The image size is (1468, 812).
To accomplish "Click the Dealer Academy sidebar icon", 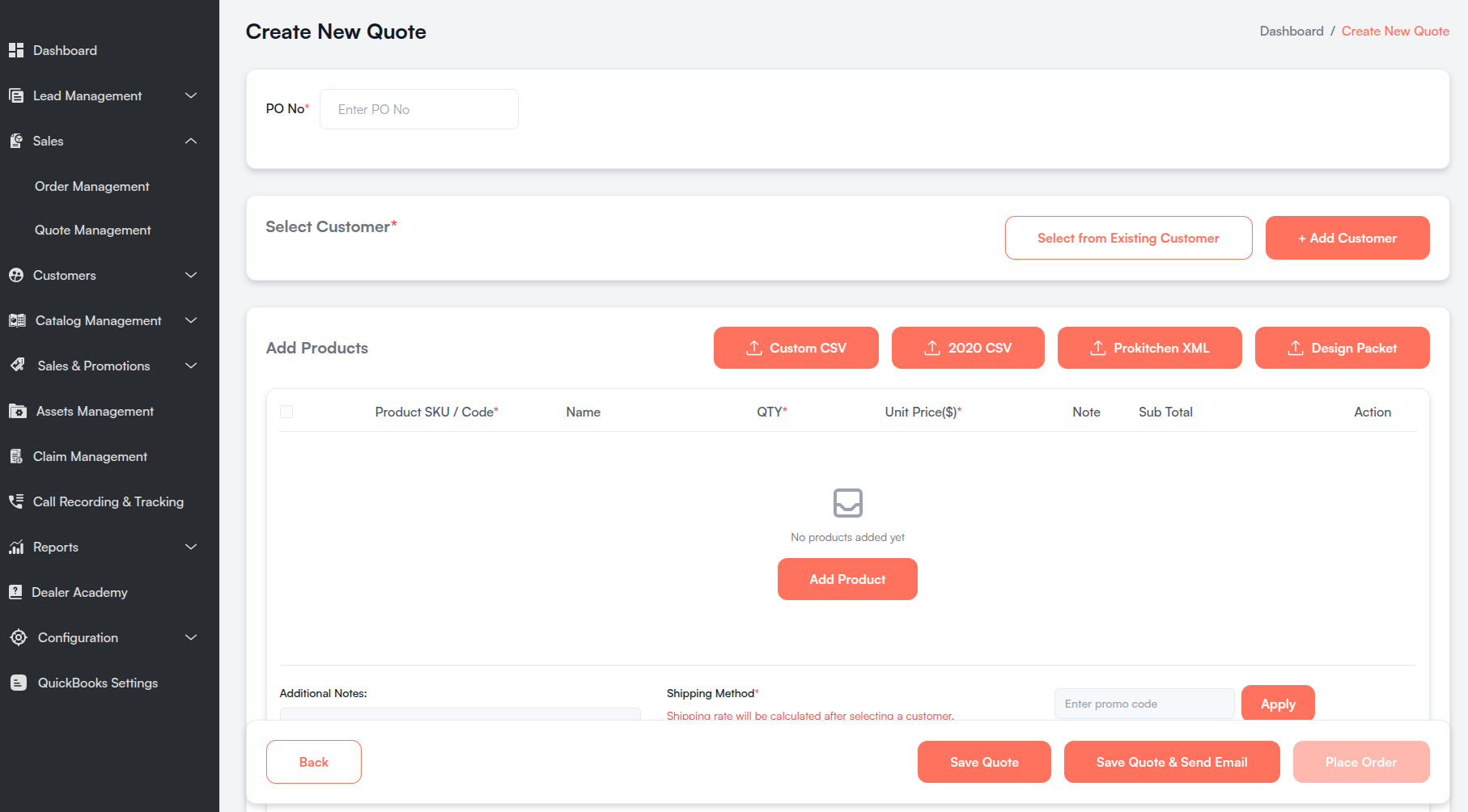I will click(15, 592).
